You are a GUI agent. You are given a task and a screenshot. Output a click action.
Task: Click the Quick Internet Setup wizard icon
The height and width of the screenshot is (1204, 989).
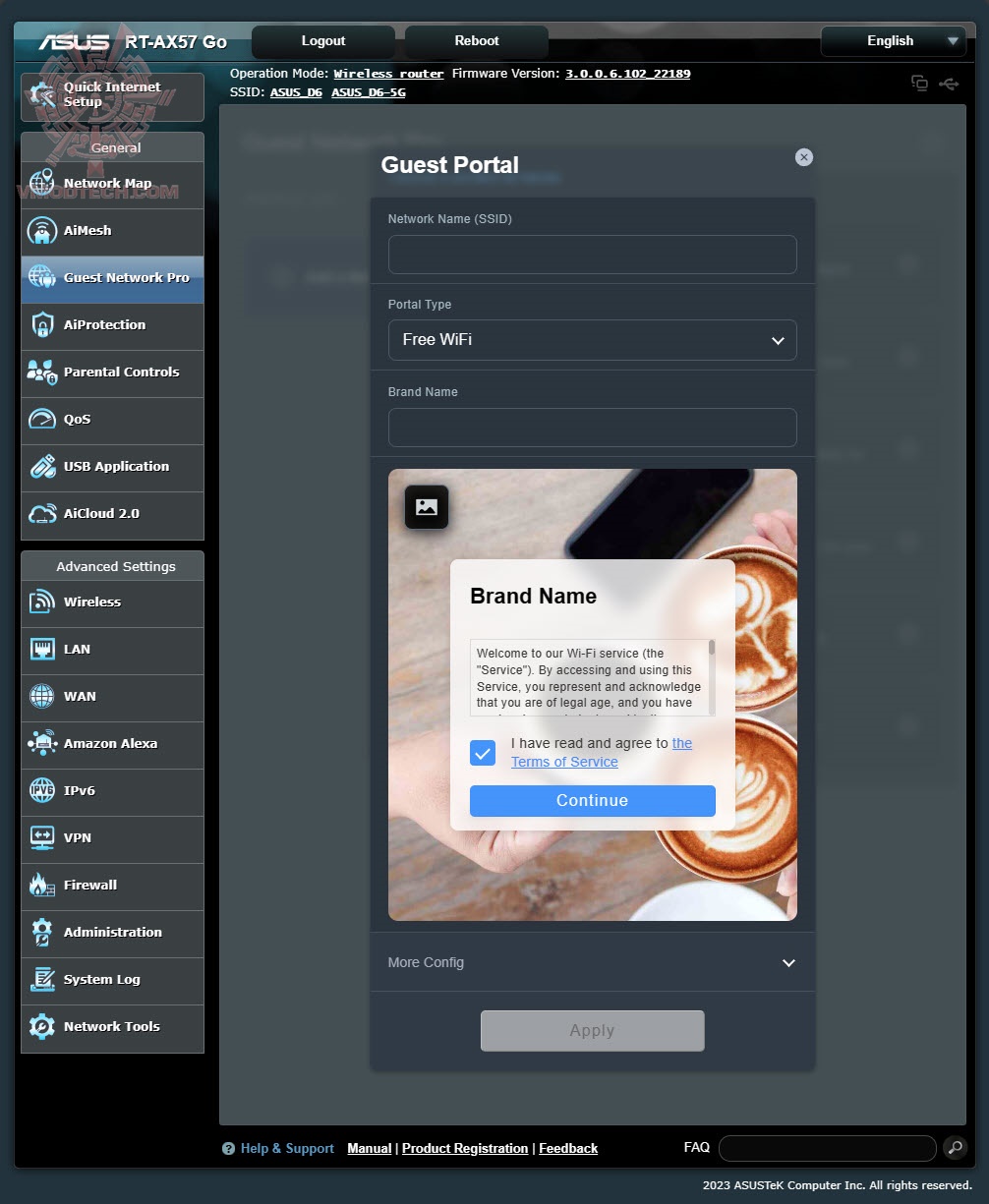click(42, 95)
